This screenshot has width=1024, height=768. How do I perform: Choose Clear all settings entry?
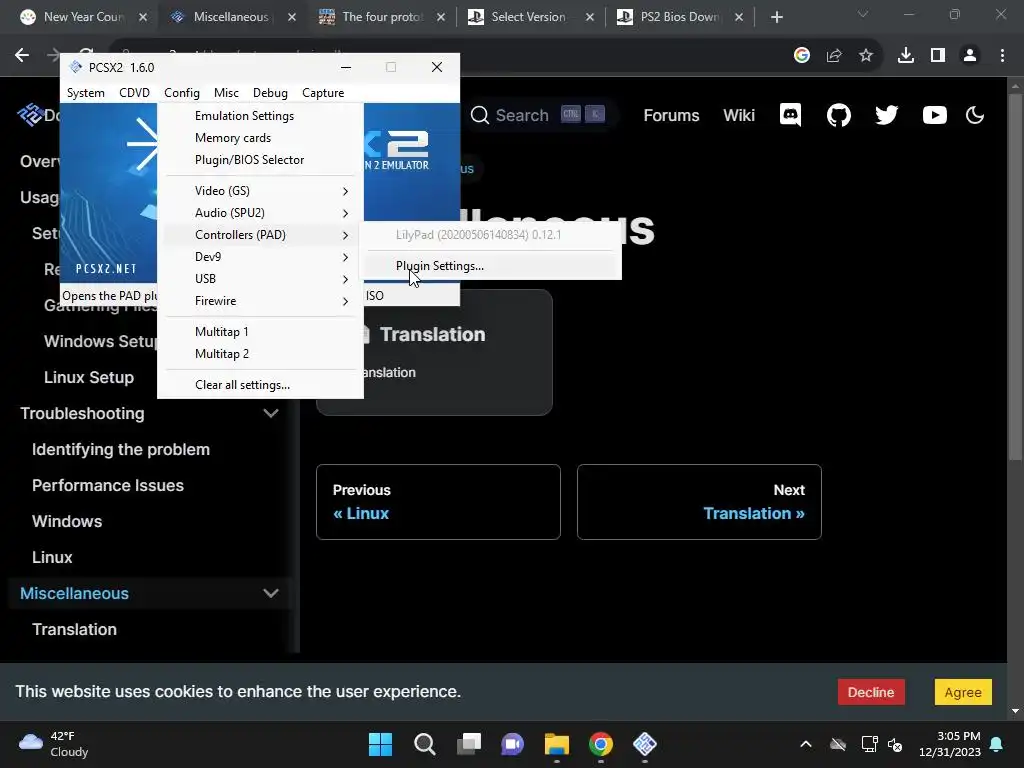[x=261, y=385]
